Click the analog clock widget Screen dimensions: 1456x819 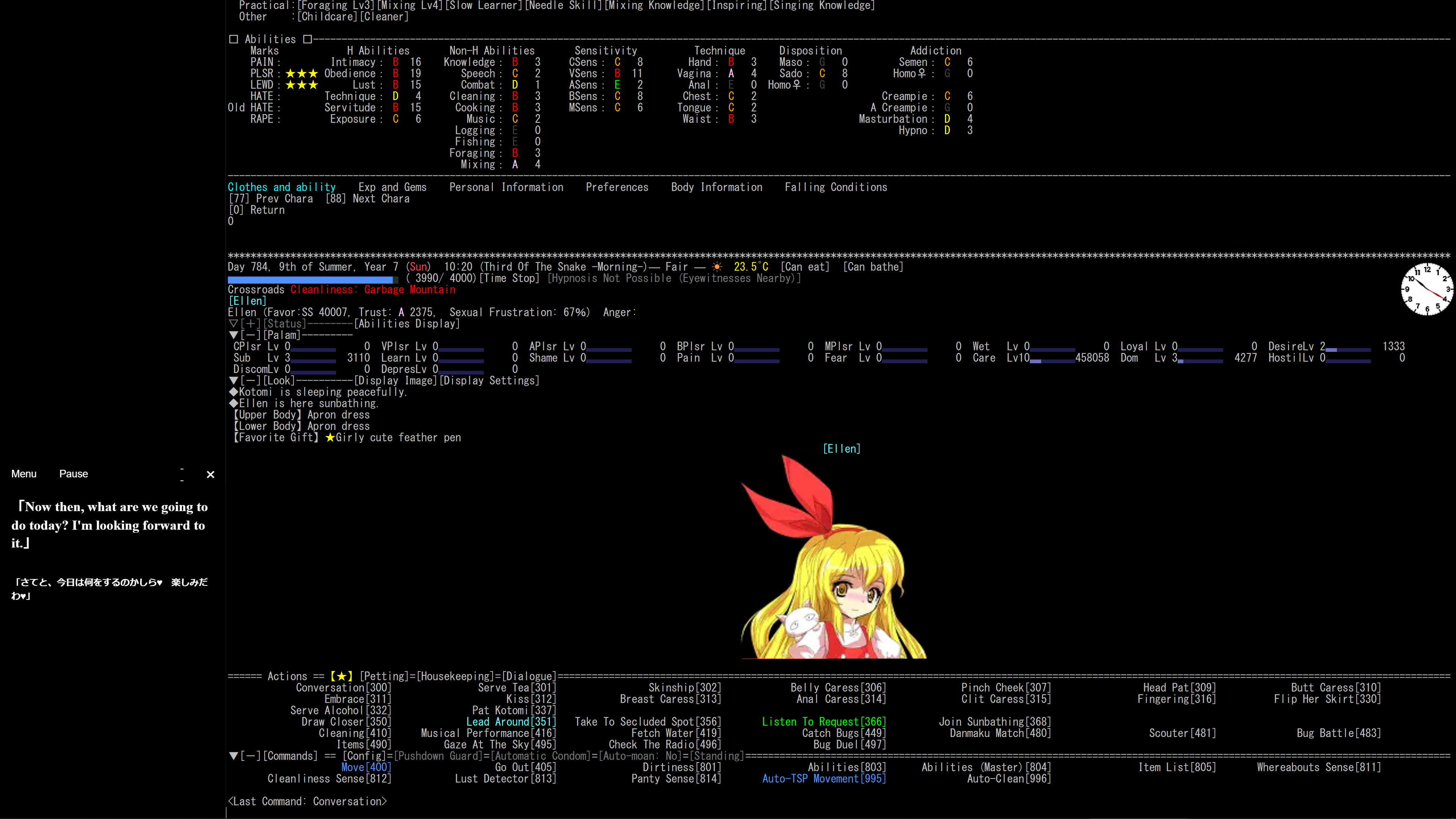pyautogui.click(x=1426, y=289)
